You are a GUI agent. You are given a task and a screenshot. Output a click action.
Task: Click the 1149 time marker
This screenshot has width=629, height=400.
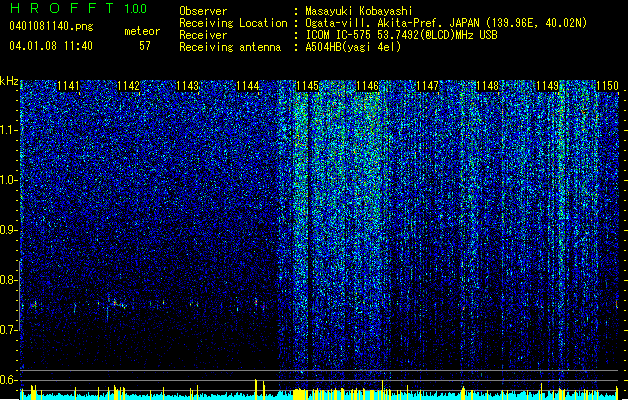[548, 86]
